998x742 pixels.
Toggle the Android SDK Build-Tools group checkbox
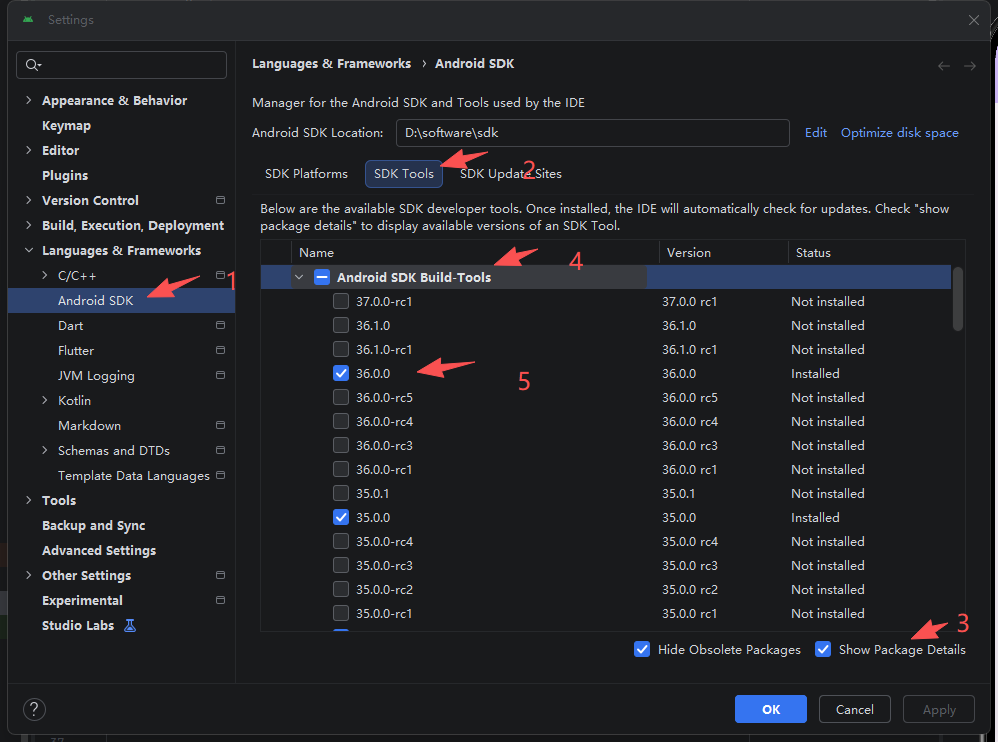(322, 277)
